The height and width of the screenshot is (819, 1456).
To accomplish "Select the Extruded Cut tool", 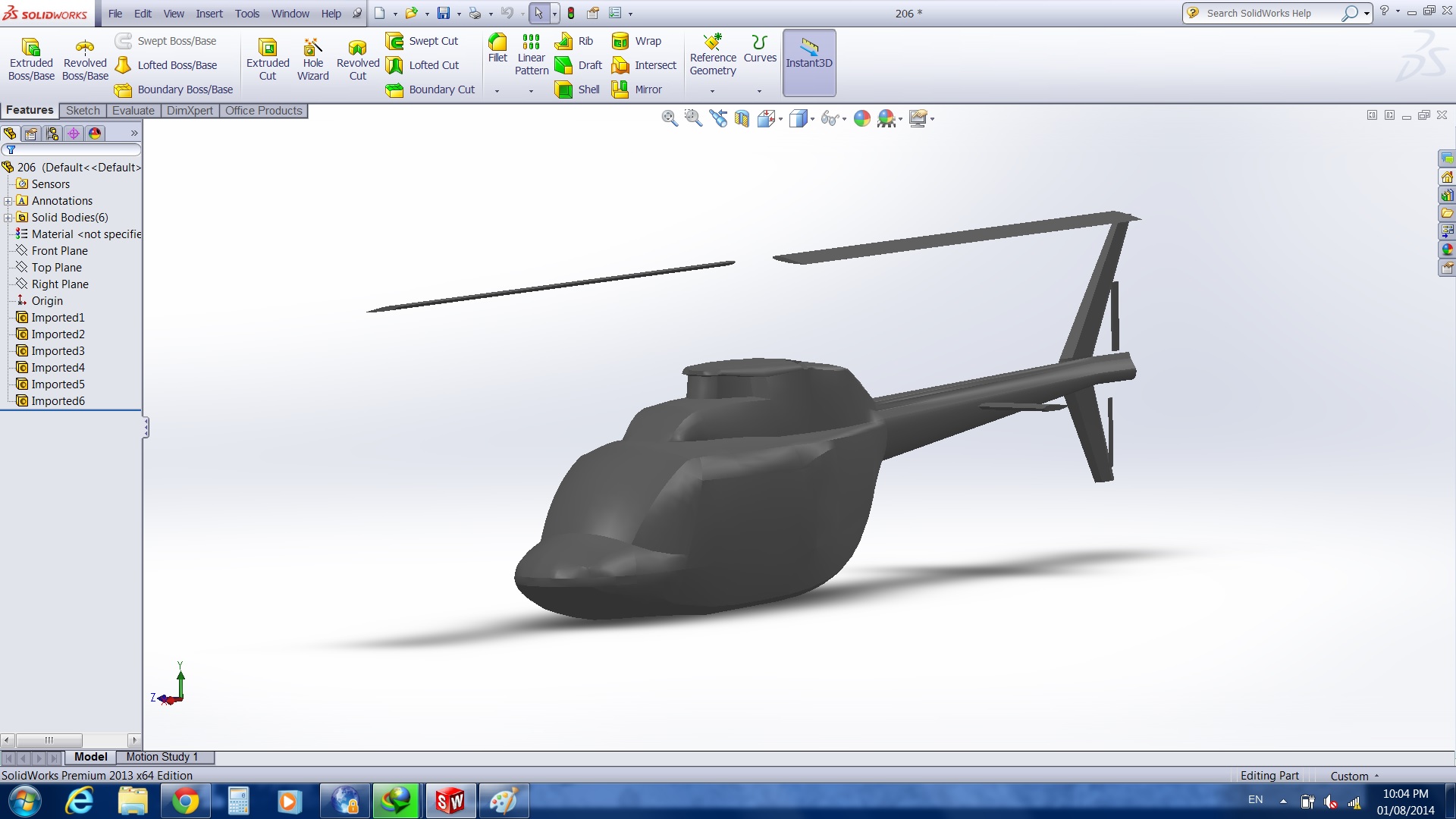I will pos(268,59).
